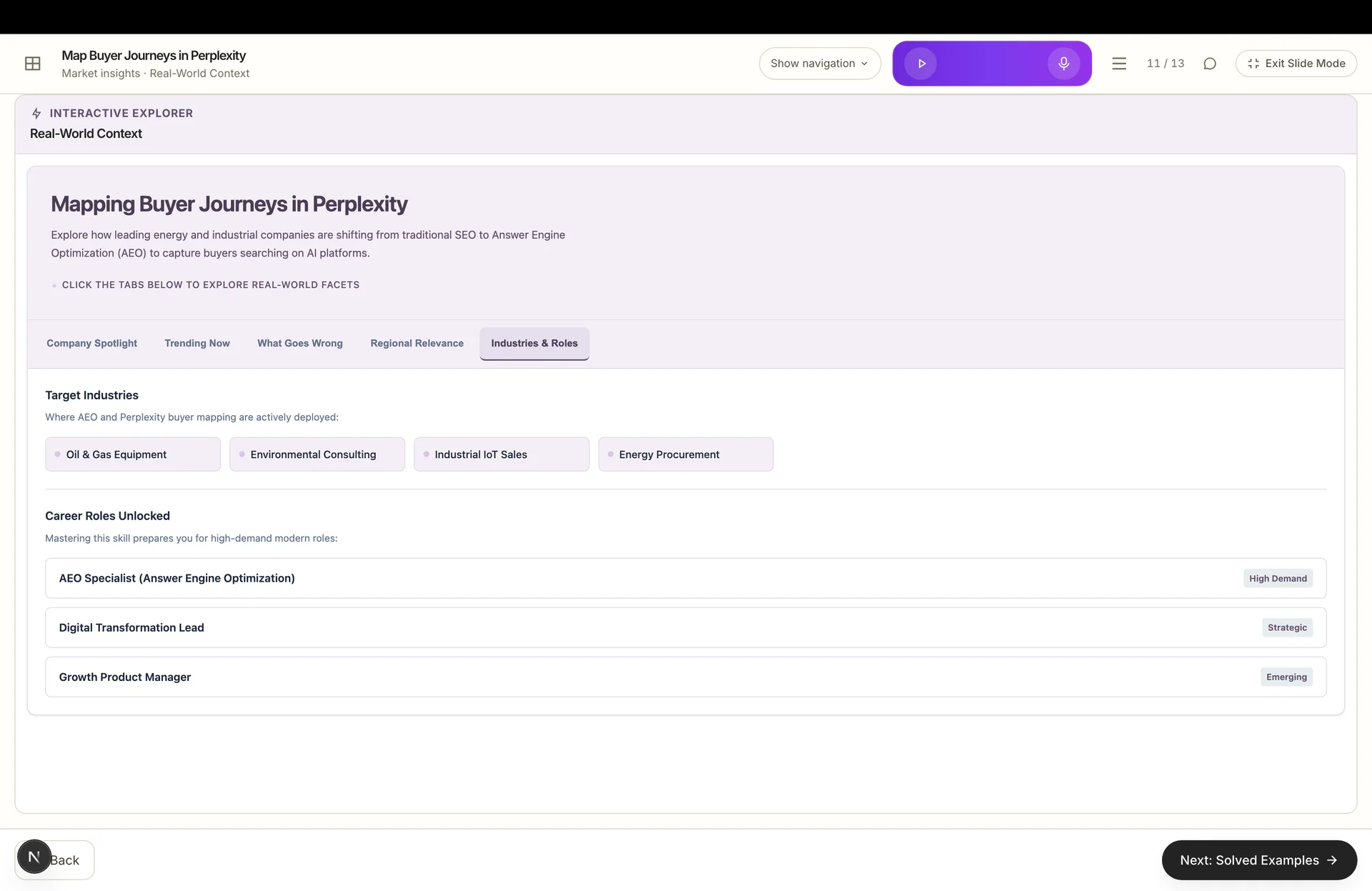The width and height of the screenshot is (1372, 891).
Task: Activate the microphone button
Action: point(1063,64)
